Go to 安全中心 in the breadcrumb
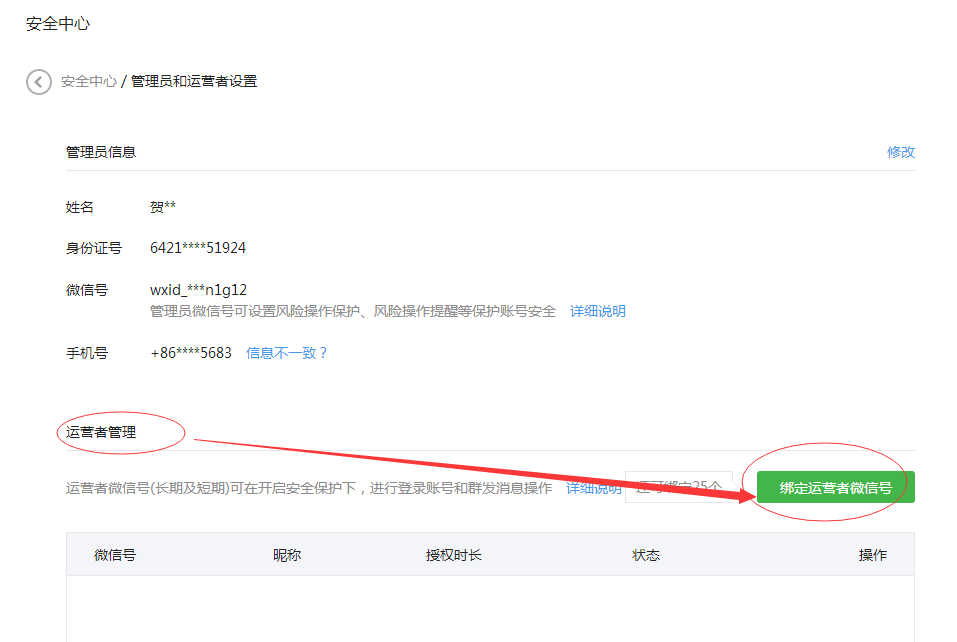957x642 pixels. [88, 81]
